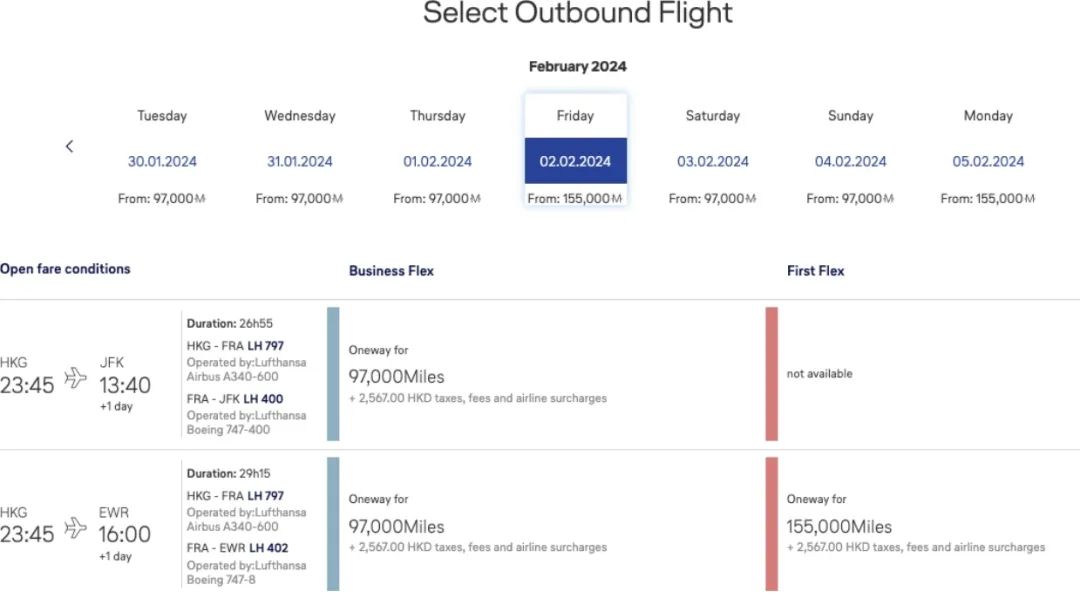Click blue Business Flex color bar, JFK row
1080x605 pixels.
(333, 374)
